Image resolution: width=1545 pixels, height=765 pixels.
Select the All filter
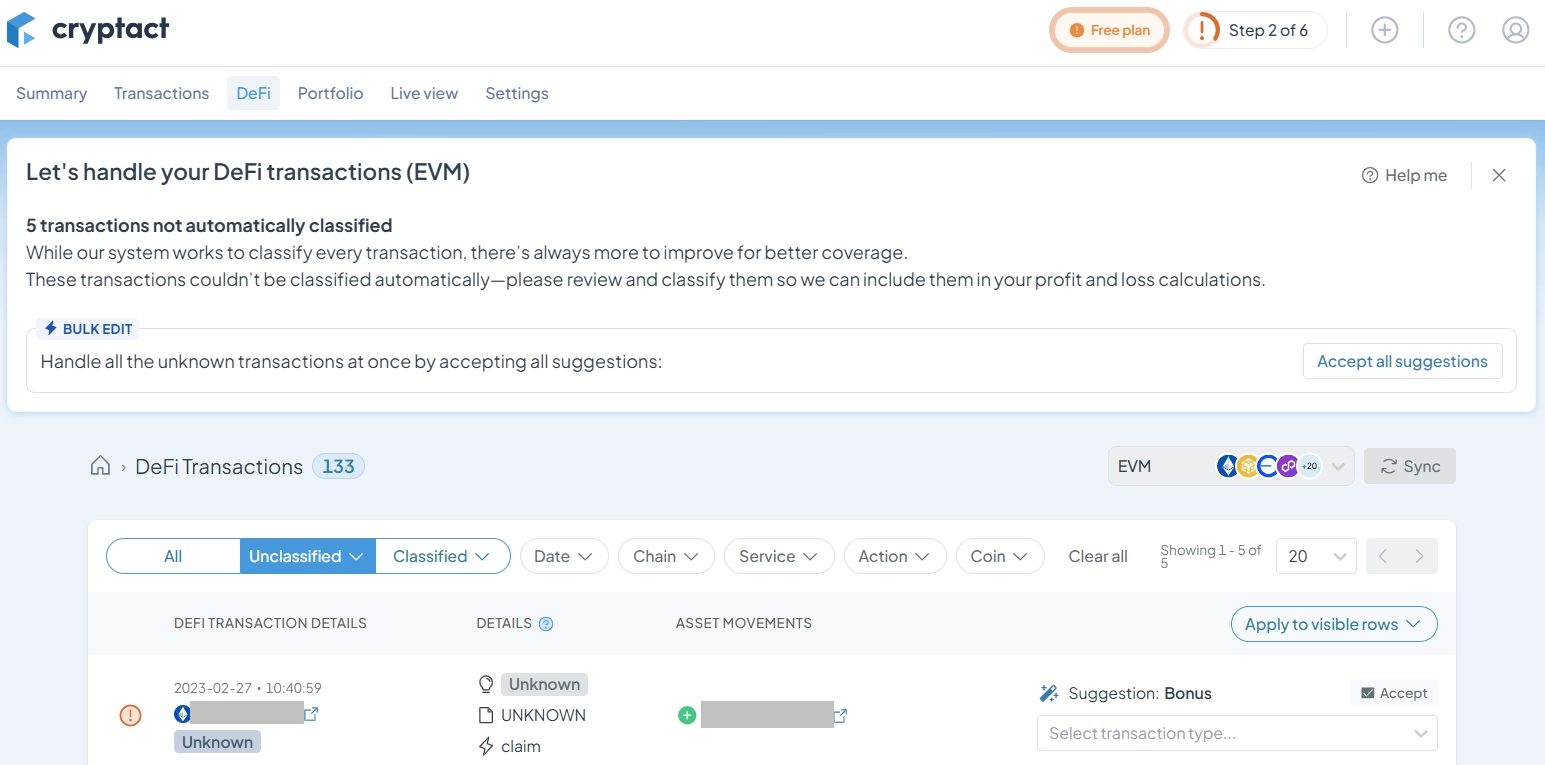pos(173,556)
